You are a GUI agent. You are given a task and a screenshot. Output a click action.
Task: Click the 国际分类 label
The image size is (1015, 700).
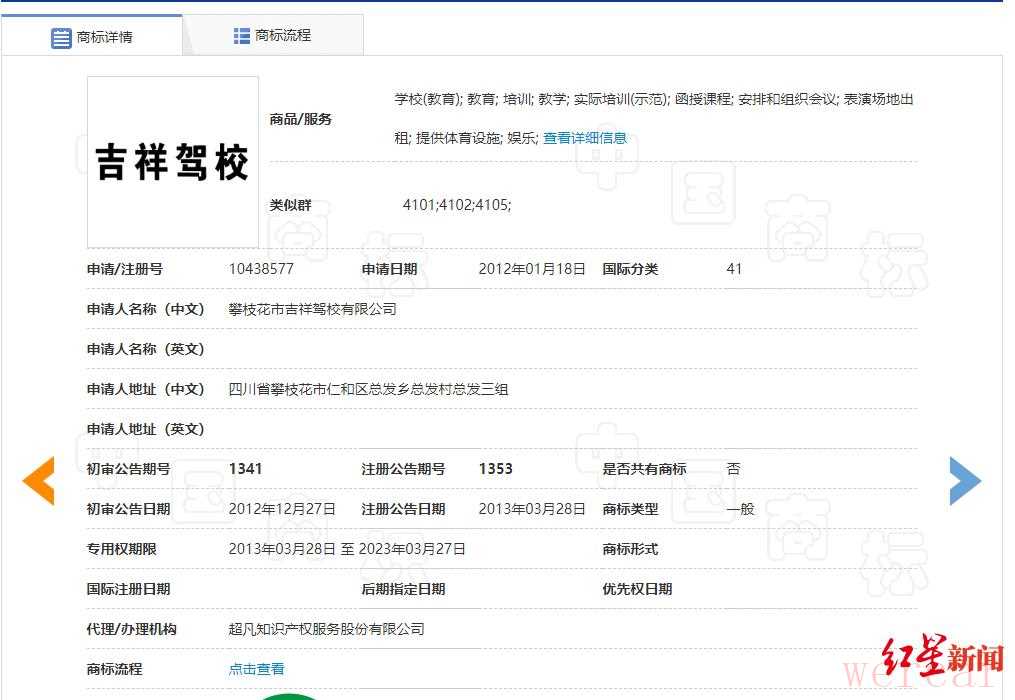(x=630, y=269)
